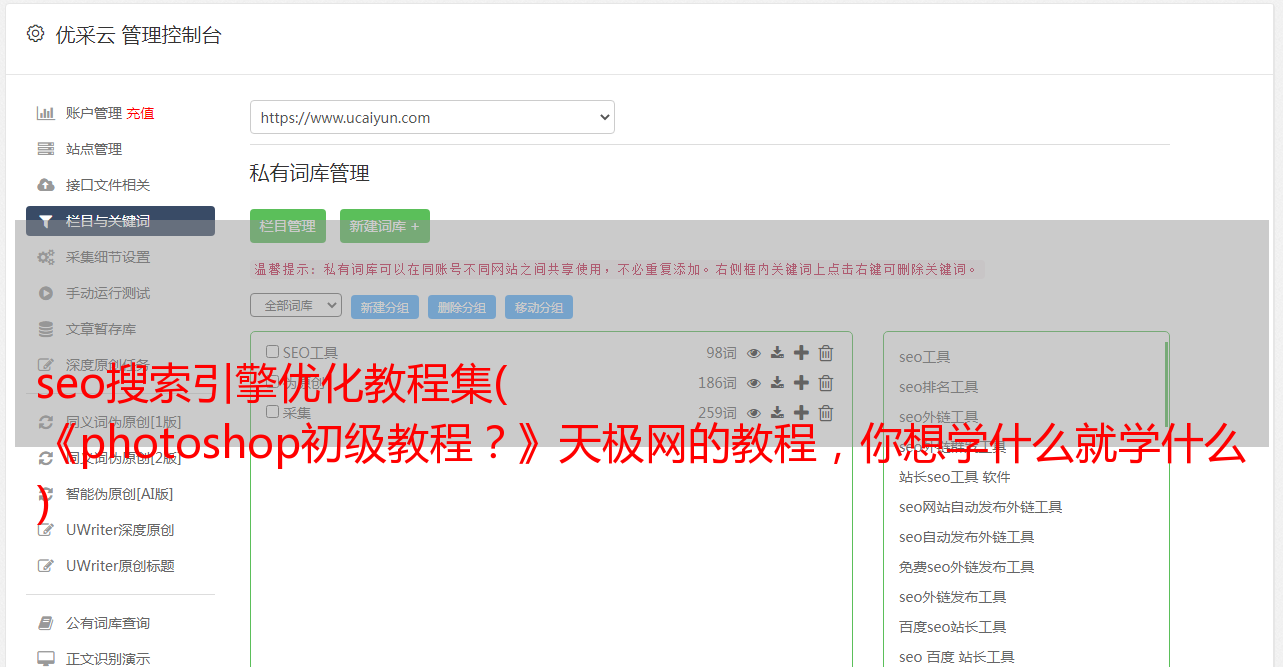The width and height of the screenshot is (1283, 667).
Task: Click the red 充值 link
Action: click(140, 113)
